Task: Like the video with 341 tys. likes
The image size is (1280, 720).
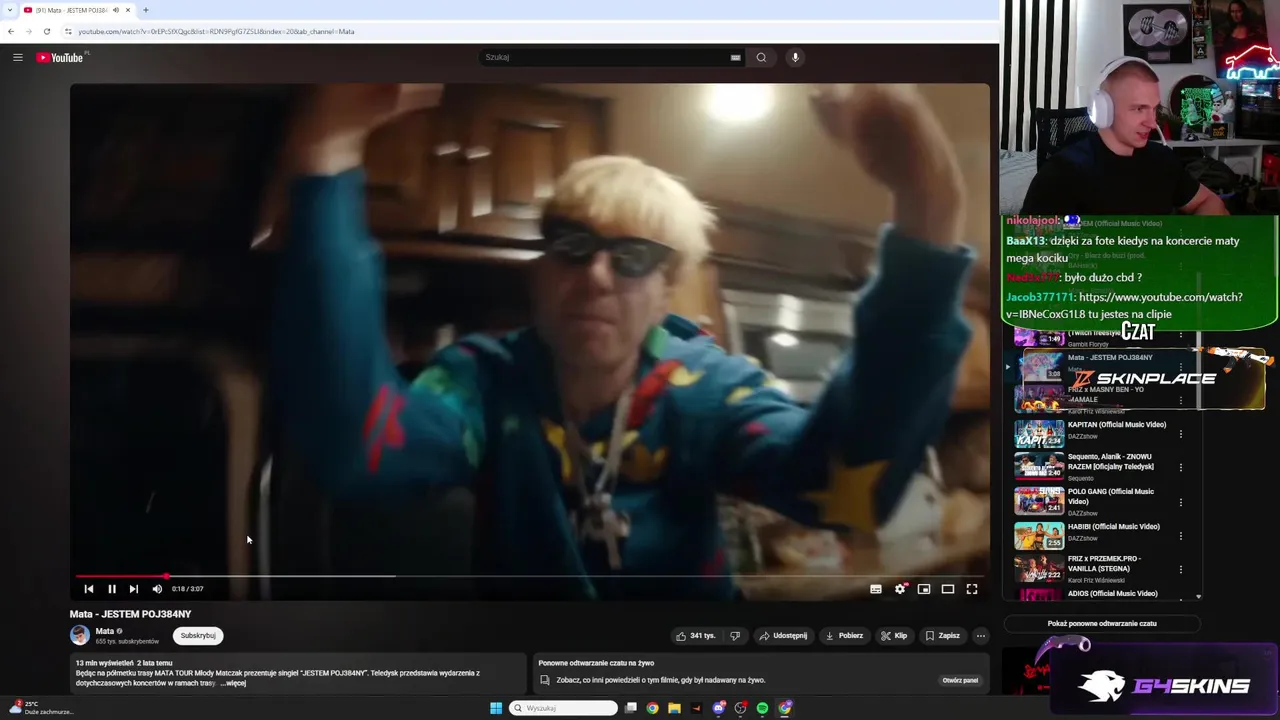Action: click(696, 635)
